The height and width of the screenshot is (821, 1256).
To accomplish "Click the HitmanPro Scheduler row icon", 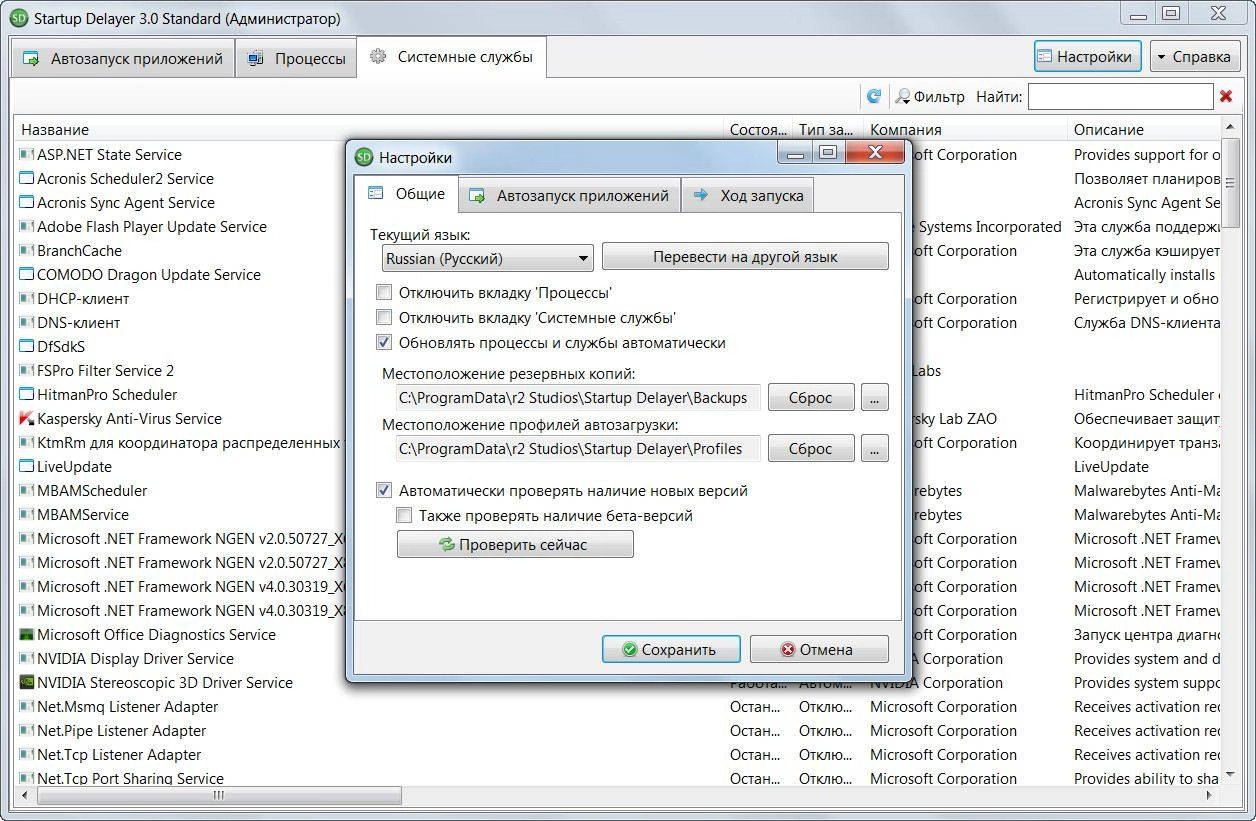I will coord(27,395).
